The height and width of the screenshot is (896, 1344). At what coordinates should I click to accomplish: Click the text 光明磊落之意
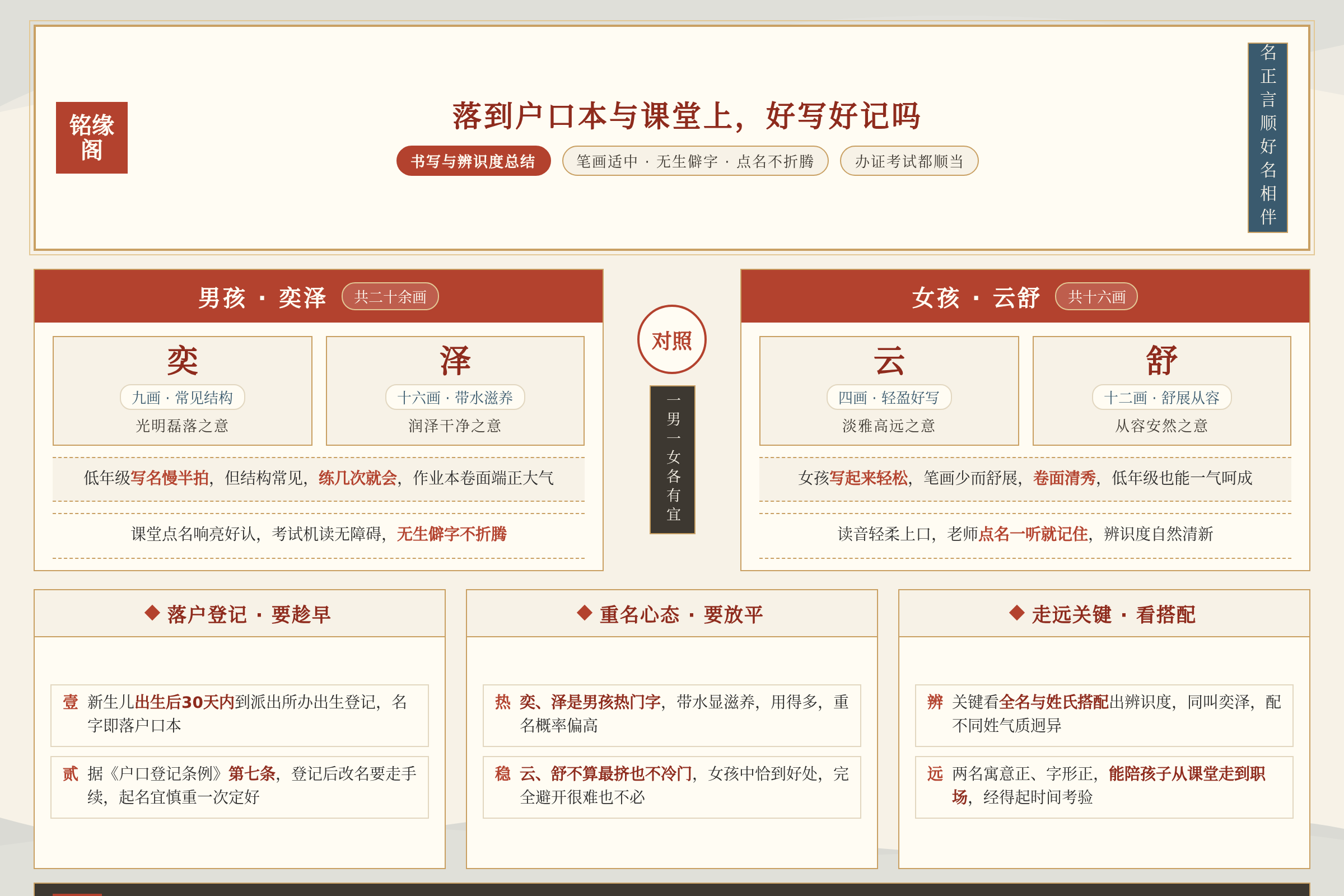tap(183, 426)
